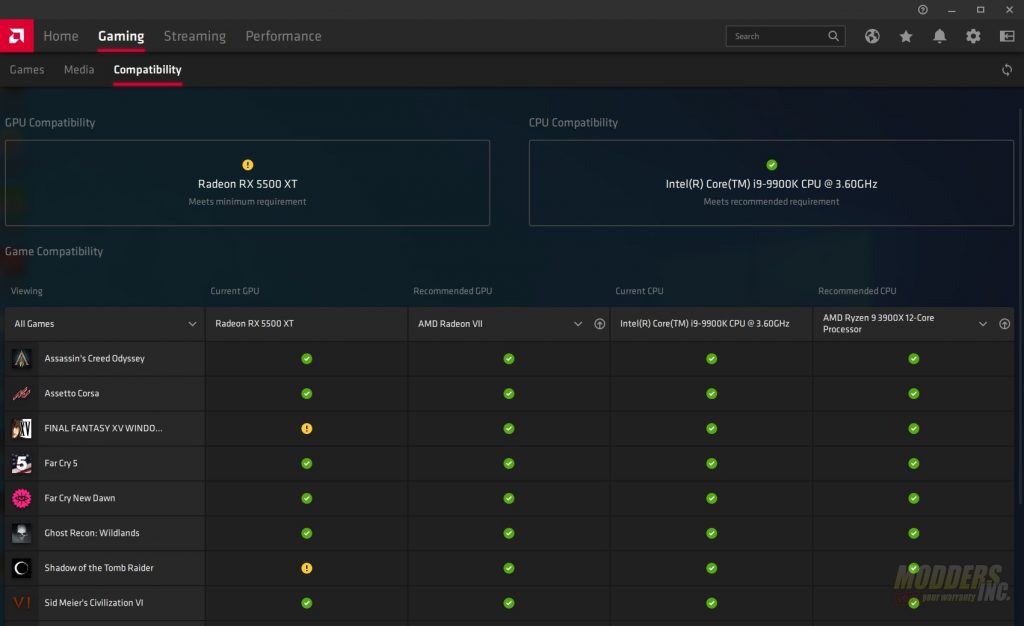This screenshot has width=1024, height=626.
Task: Click Ghost Recon: Wildlands recommended CPU check mark
Action: (x=914, y=533)
